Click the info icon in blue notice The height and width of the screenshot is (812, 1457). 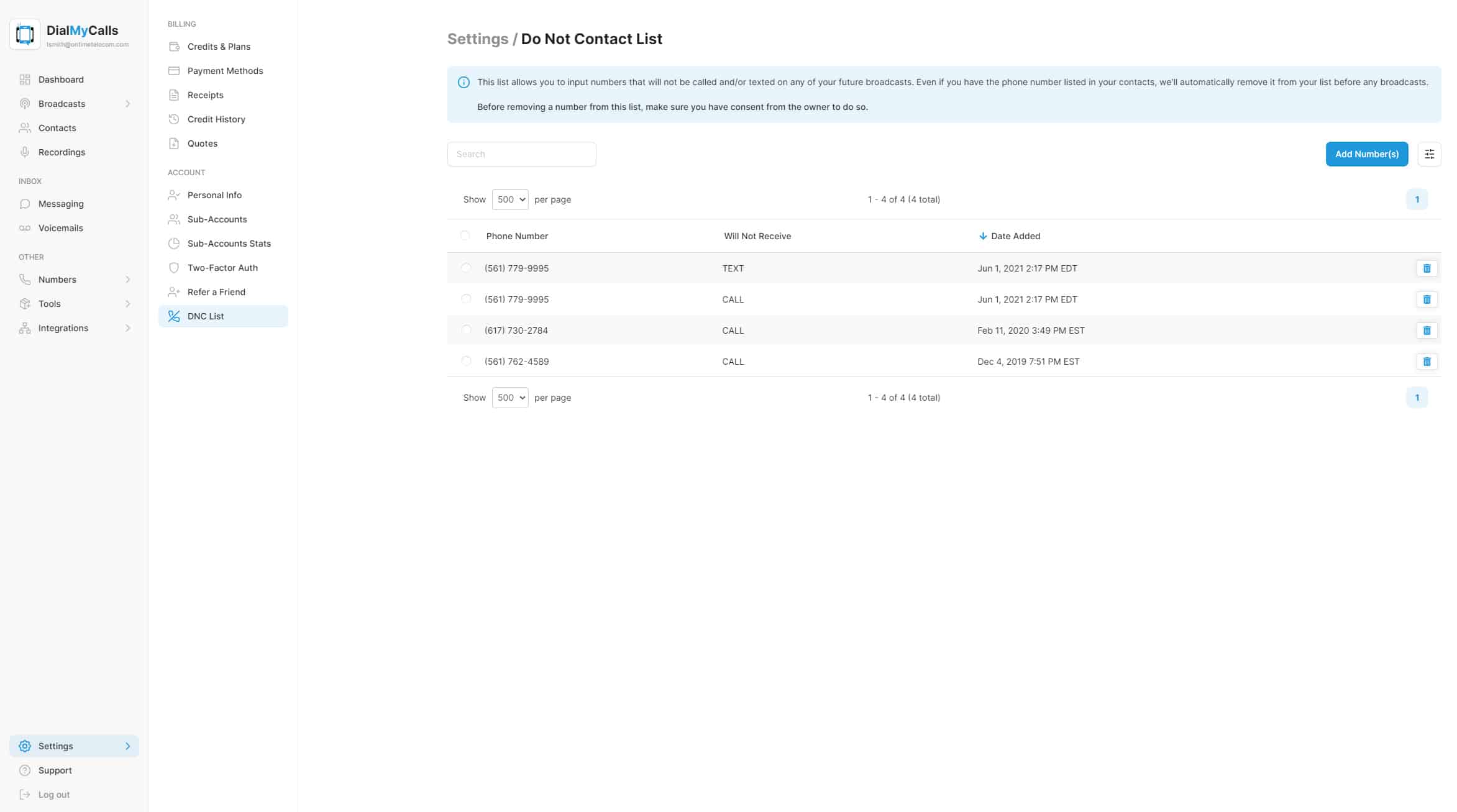point(464,83)
